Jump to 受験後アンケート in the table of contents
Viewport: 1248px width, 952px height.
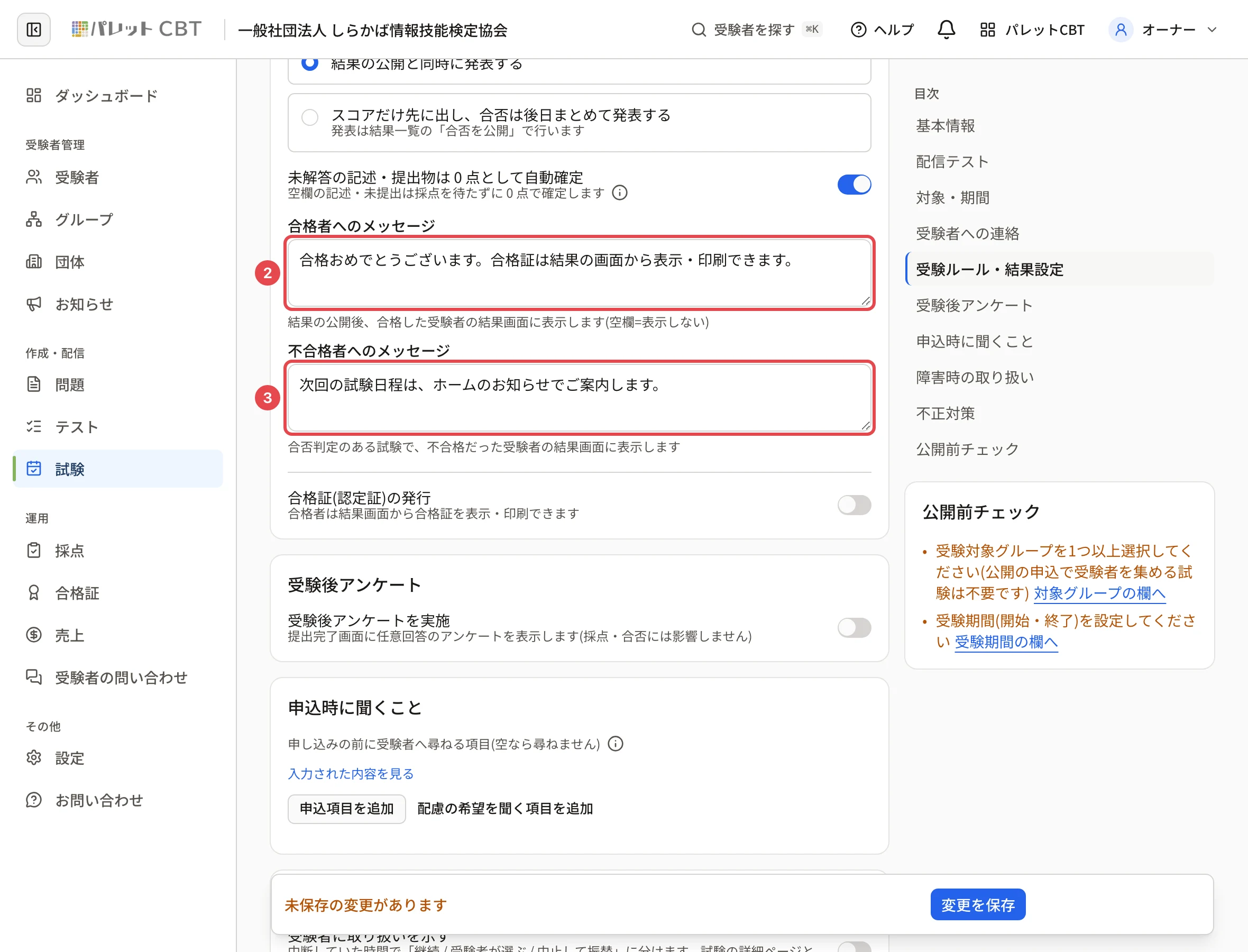tap(974, 306)
